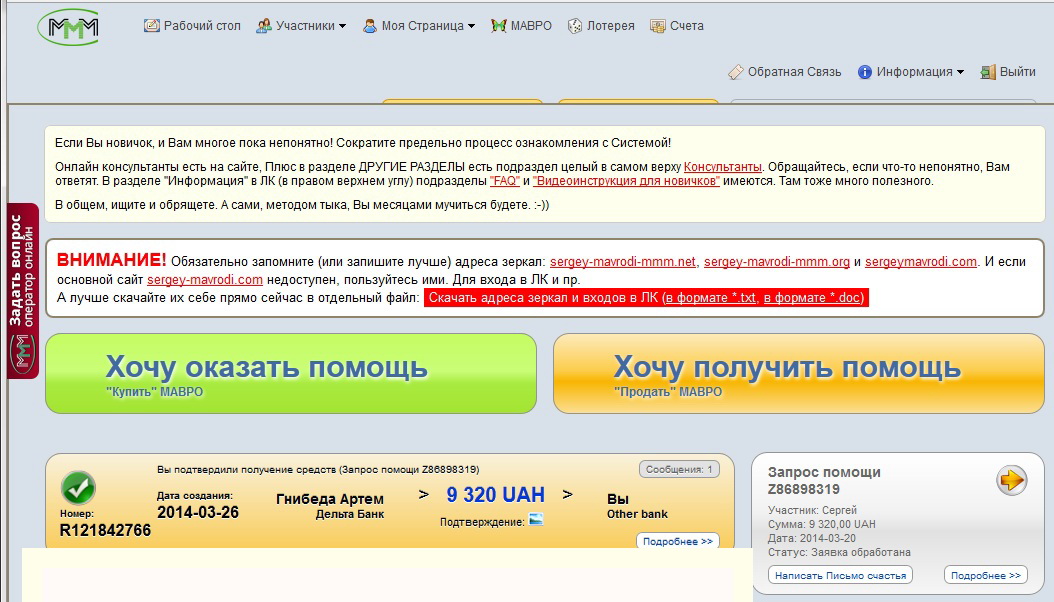Click the Other bank label
The width and height of the screenshot is (1054, 602).
637,514
